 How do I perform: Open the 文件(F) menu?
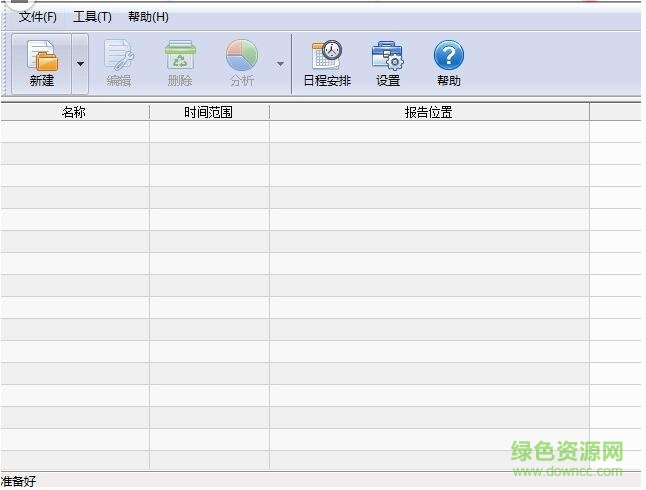[x=38, y=17]
